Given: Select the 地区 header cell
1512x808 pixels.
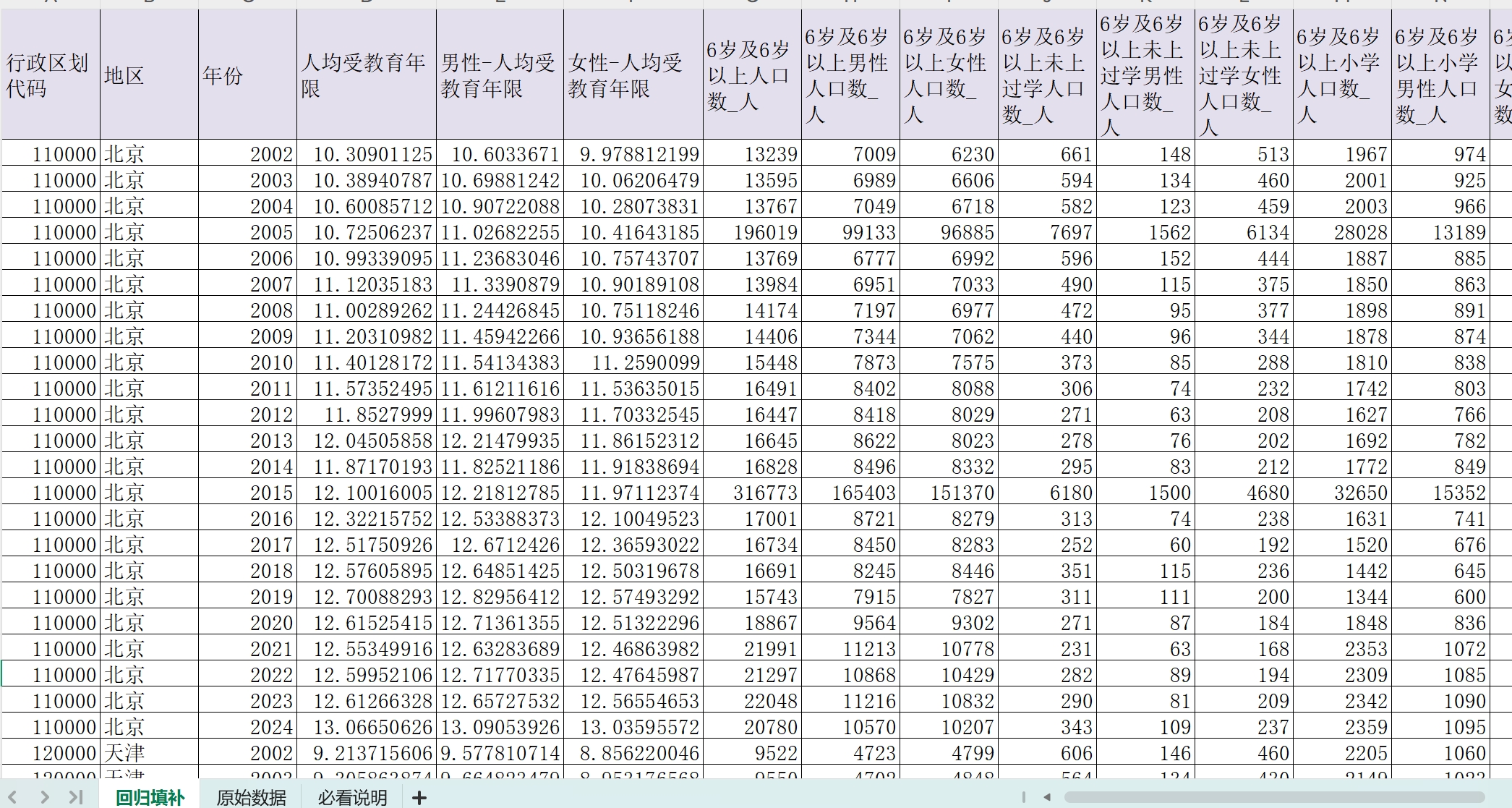Looking at the screenshot, I should (x=149, y=75).
